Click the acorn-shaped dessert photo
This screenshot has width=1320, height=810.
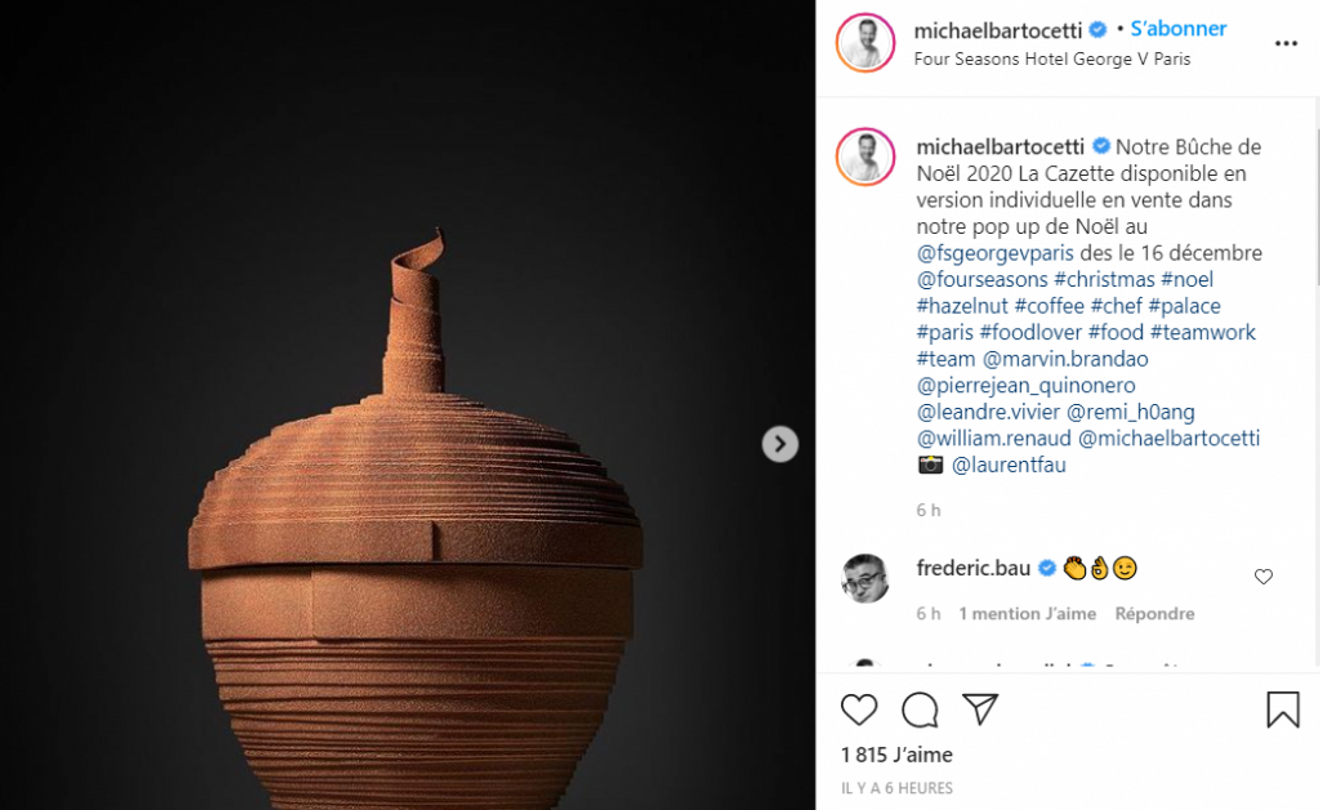pyautogui.click(x=415, y=560)
